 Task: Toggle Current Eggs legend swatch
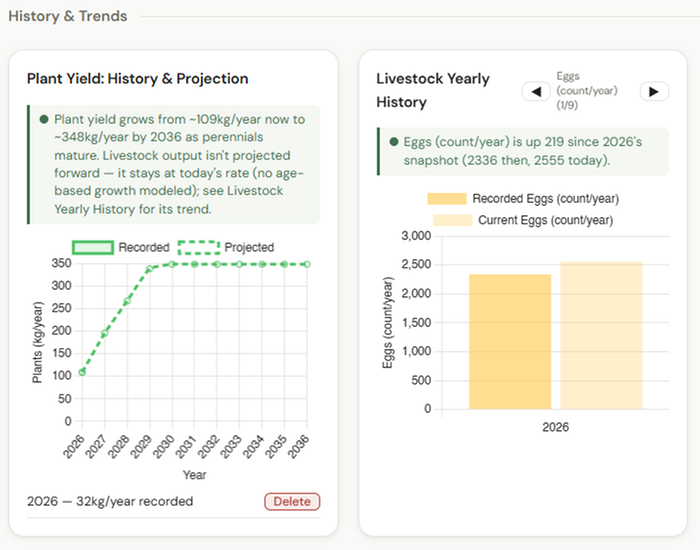coord(452,220)
